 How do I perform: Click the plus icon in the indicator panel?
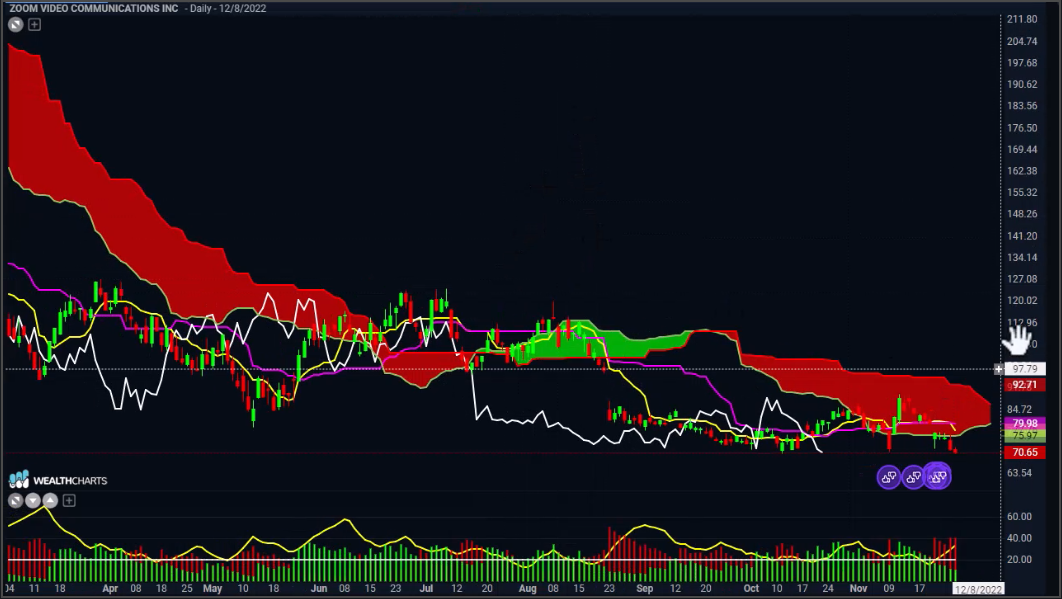[69, 500]
